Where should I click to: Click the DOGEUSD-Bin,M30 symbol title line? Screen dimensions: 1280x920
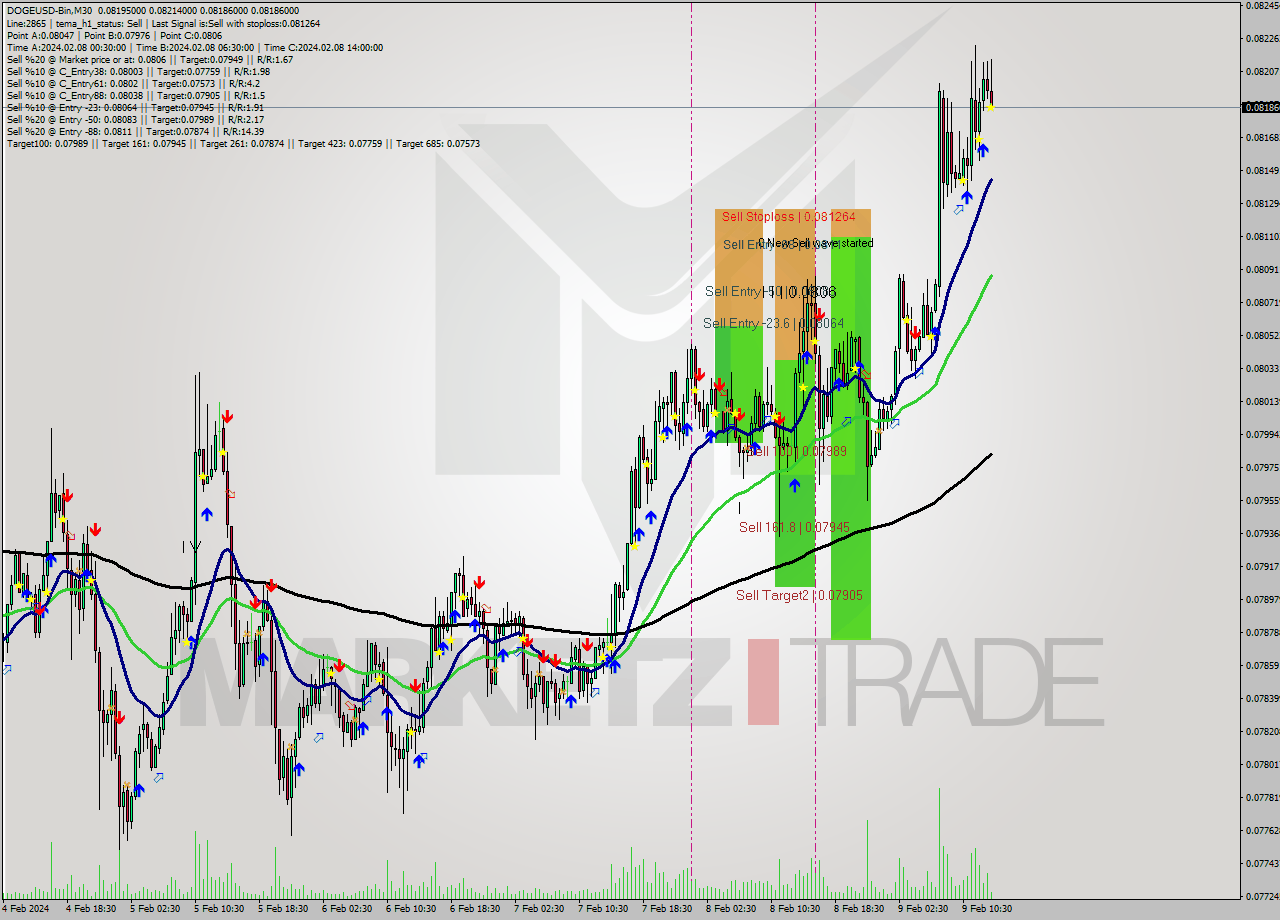[152, 10]
